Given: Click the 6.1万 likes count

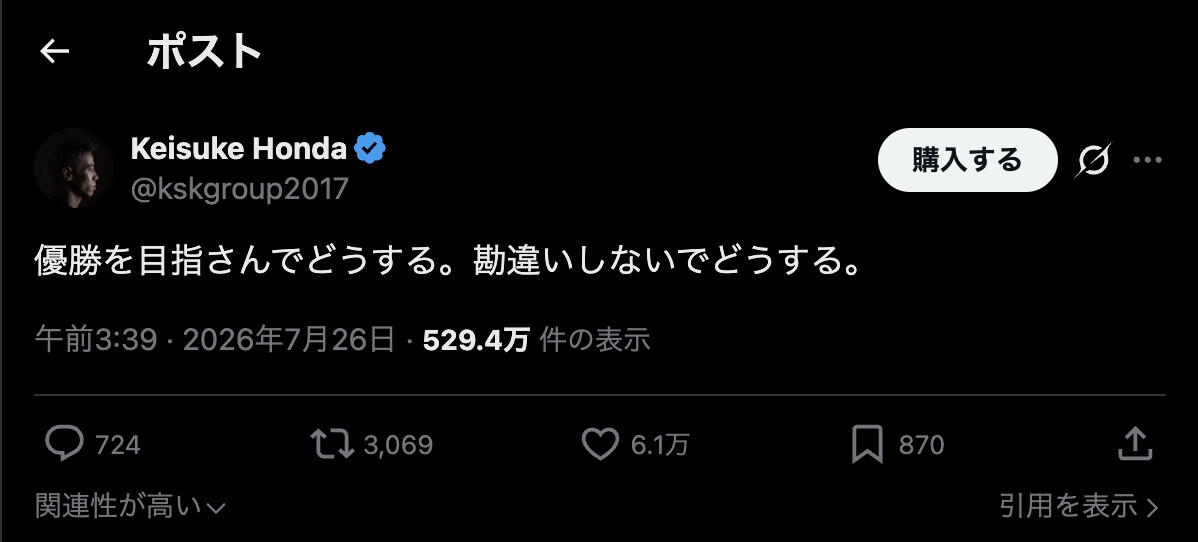Looking at the screenshot, I should 660,445.
